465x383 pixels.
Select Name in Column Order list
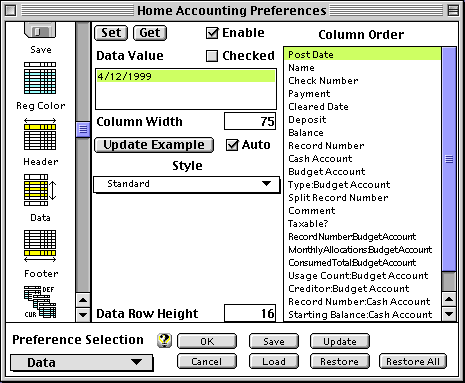[363, 68]
